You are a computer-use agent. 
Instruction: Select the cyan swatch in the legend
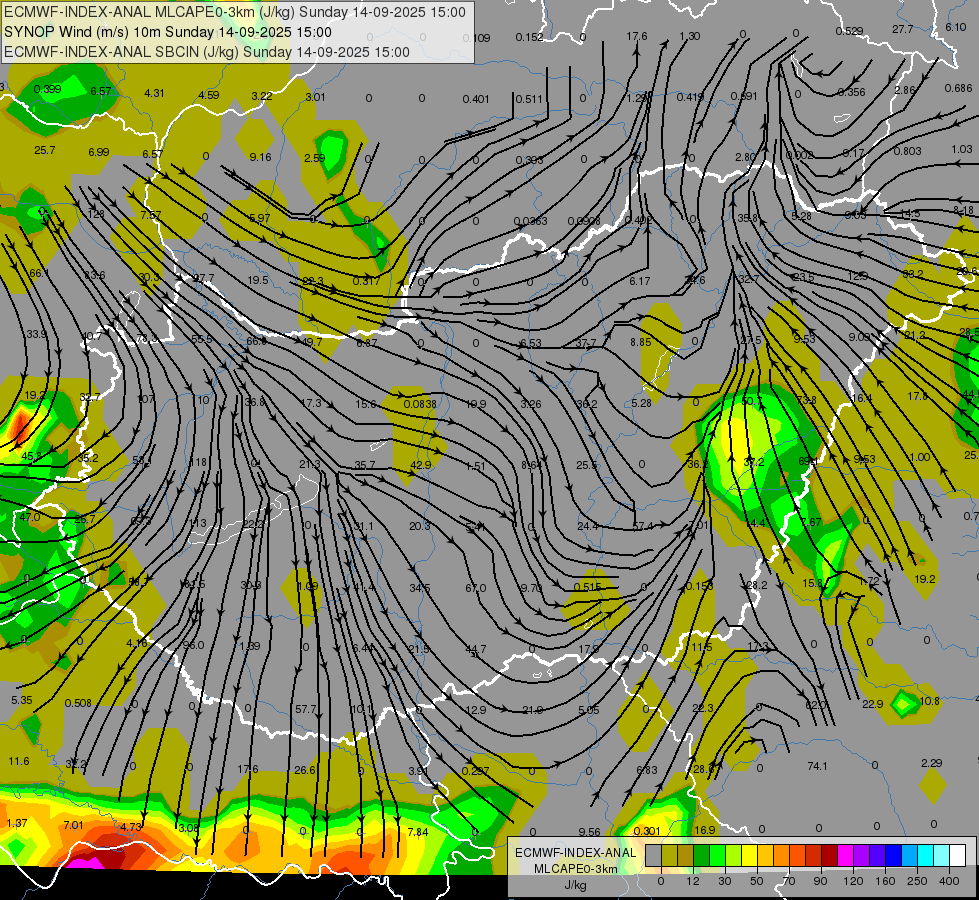[927, 855]
